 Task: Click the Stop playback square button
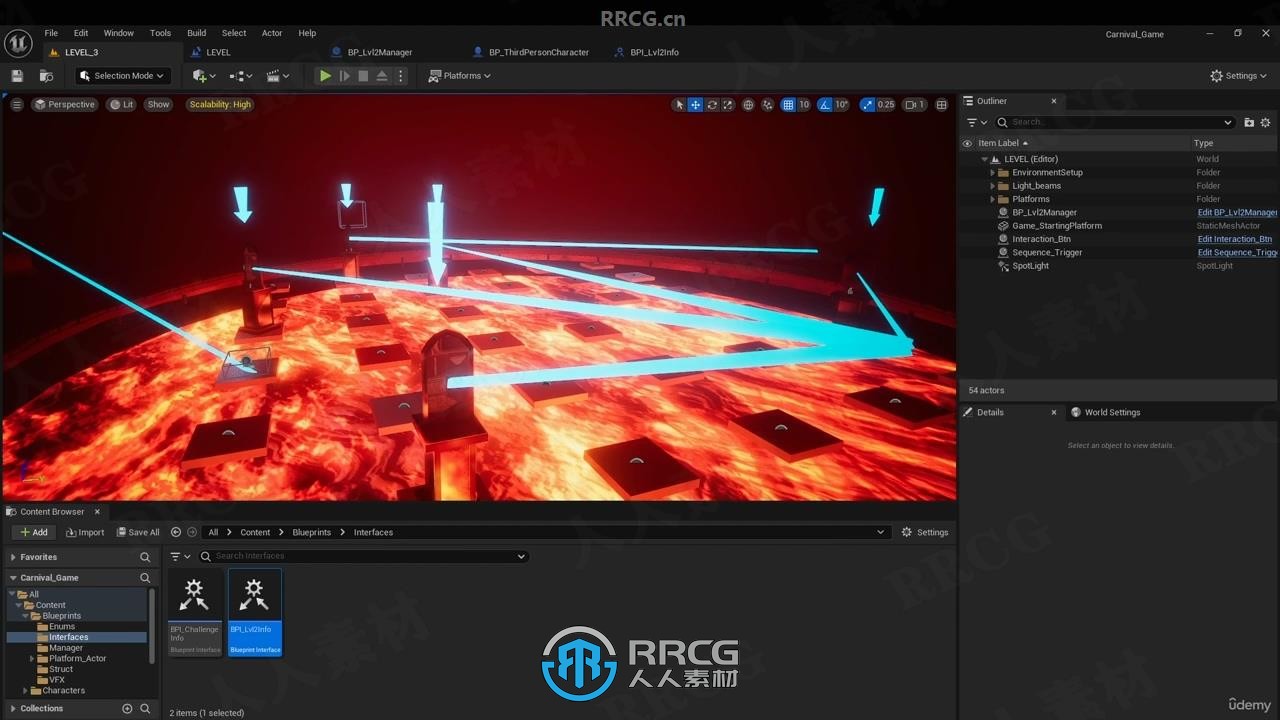[363, 76]
